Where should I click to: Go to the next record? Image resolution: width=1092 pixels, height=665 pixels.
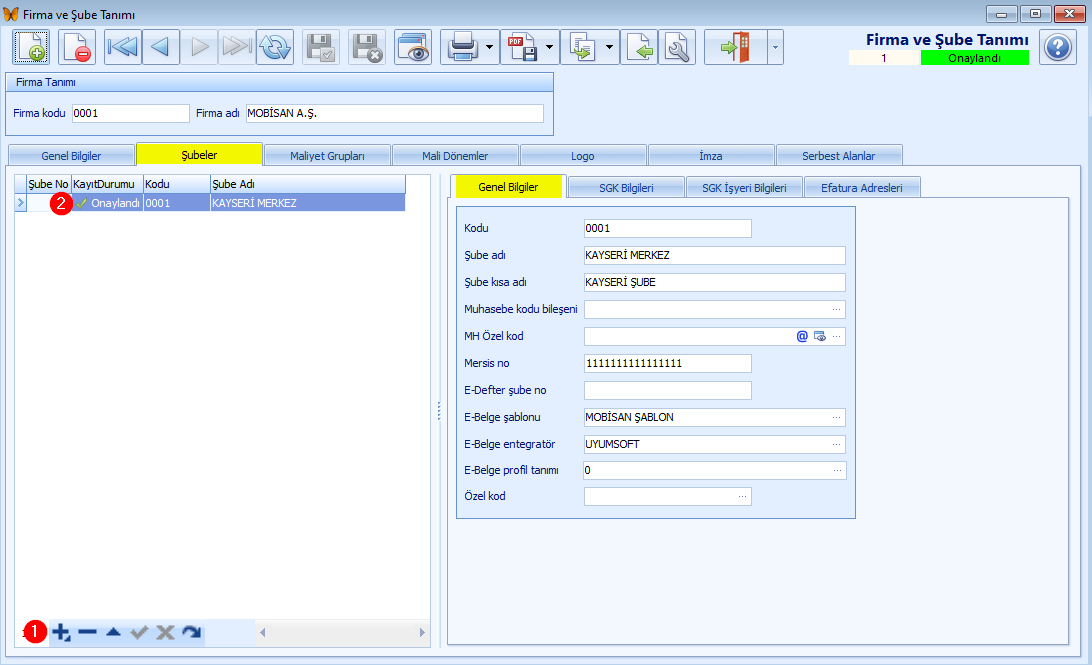coord(199,47)
